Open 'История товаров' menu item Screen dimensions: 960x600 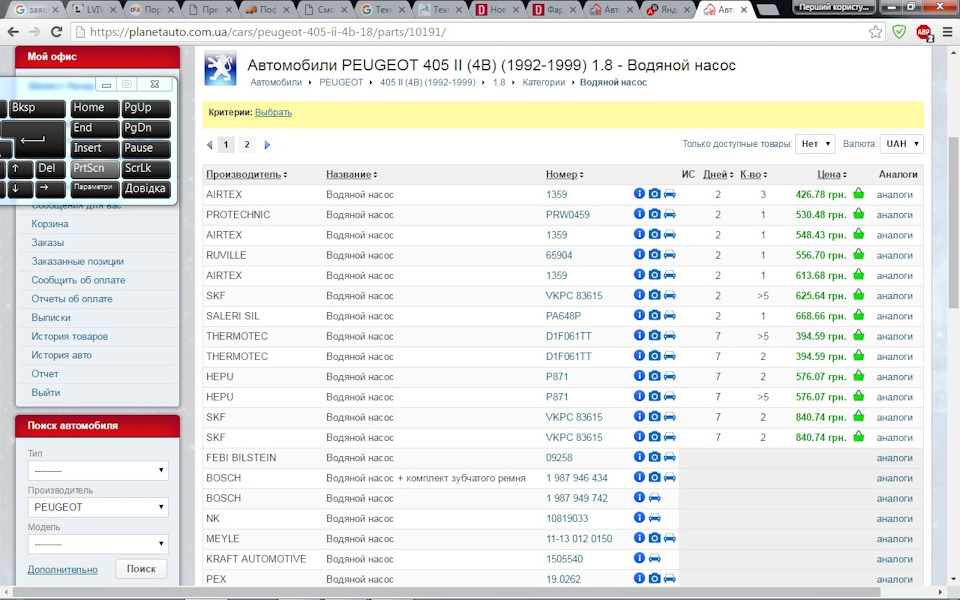[x=70, y=336]
